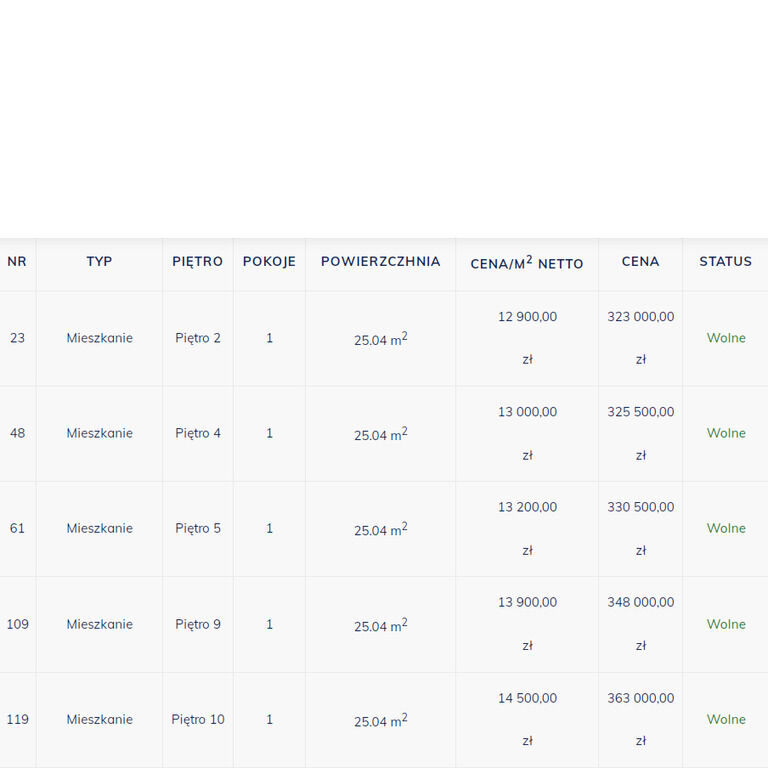This screenshot has width=768, height=768.
Task: Open apartment number 23 row
Action: click(384, 338)
